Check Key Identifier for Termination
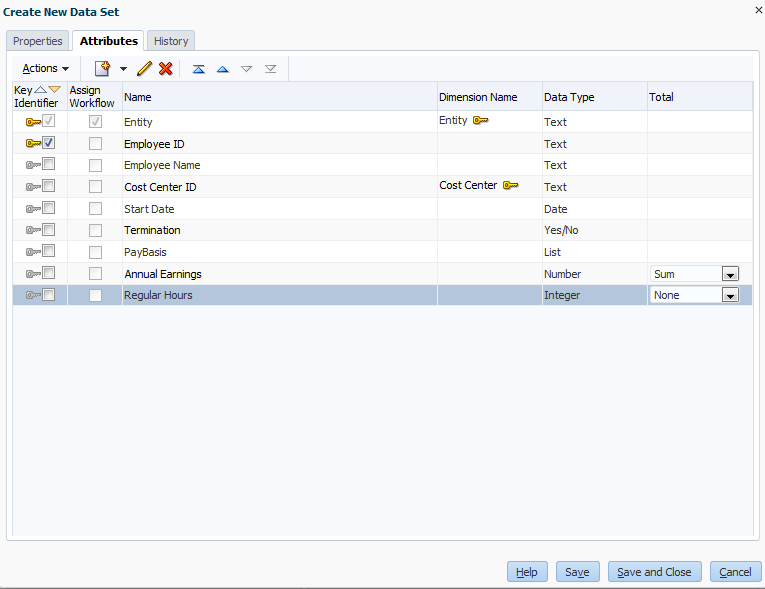Screen dimensions: 765x589 pyautogui.click(x=48, y=229)
